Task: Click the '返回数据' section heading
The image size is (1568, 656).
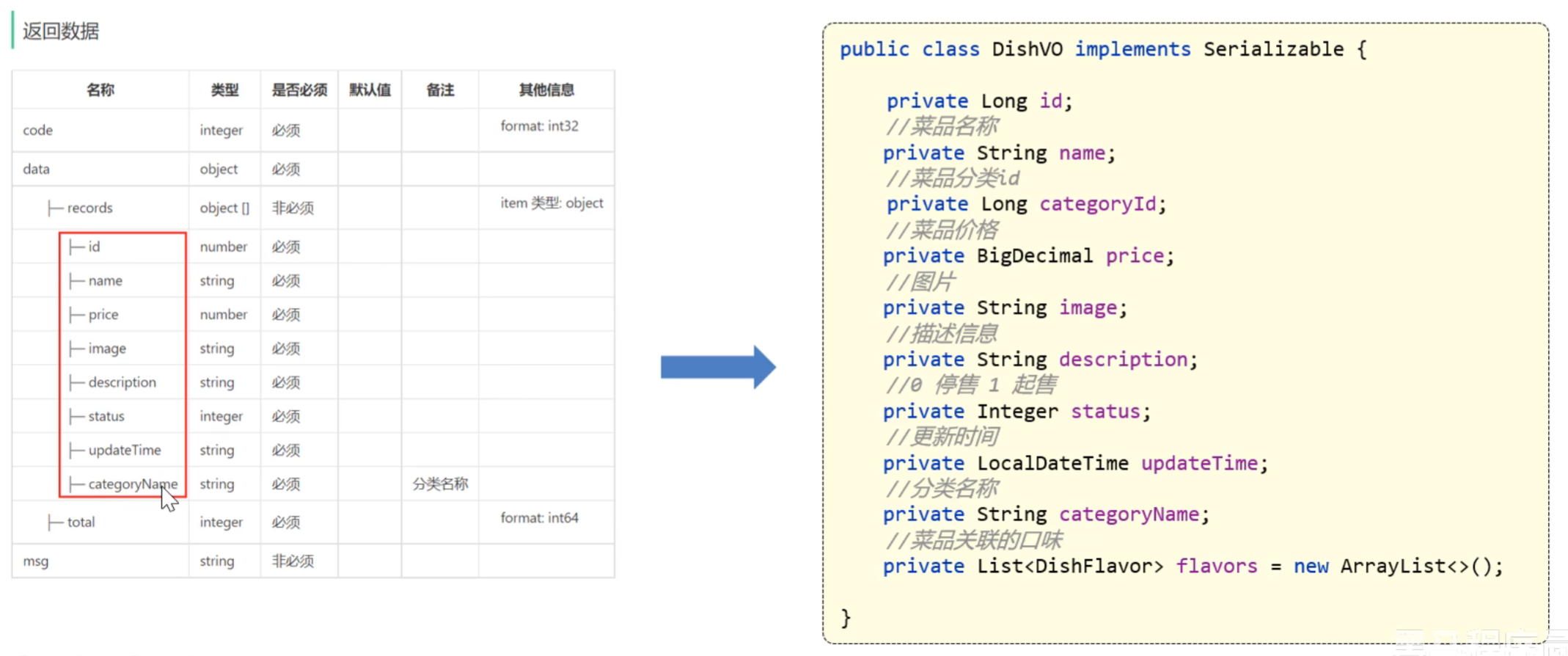Action: [x=61, y=31]
